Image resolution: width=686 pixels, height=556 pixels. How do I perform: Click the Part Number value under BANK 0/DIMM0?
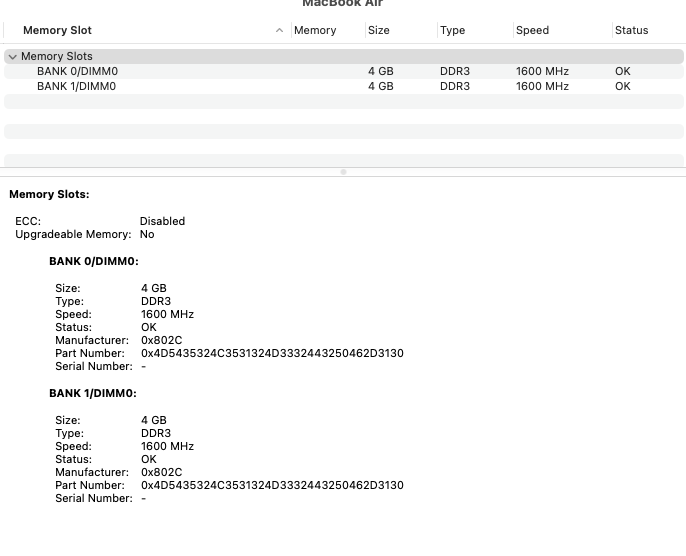(x=272, y=353)
